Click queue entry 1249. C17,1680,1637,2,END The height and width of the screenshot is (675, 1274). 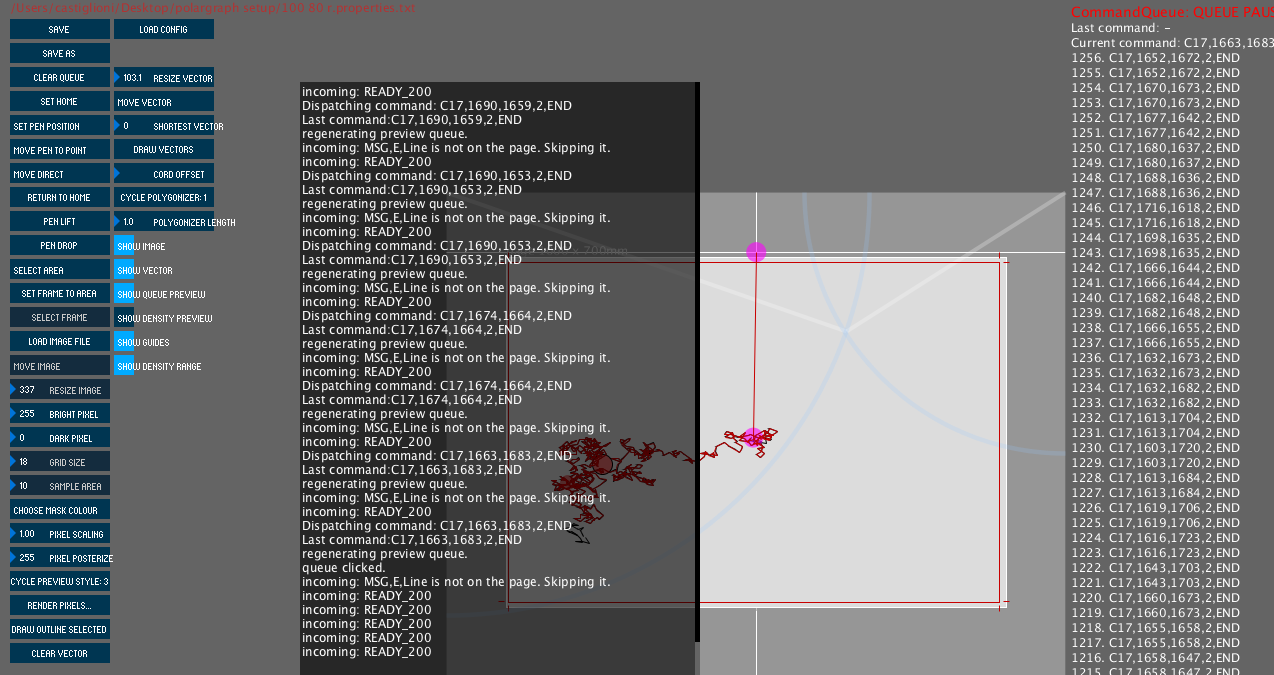(1155, 163)
